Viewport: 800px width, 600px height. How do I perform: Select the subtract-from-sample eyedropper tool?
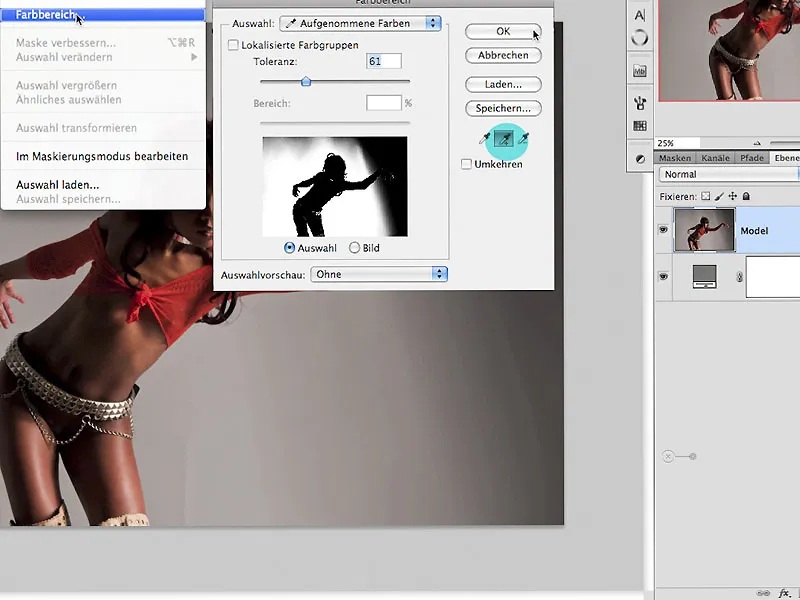coord(523,139)
